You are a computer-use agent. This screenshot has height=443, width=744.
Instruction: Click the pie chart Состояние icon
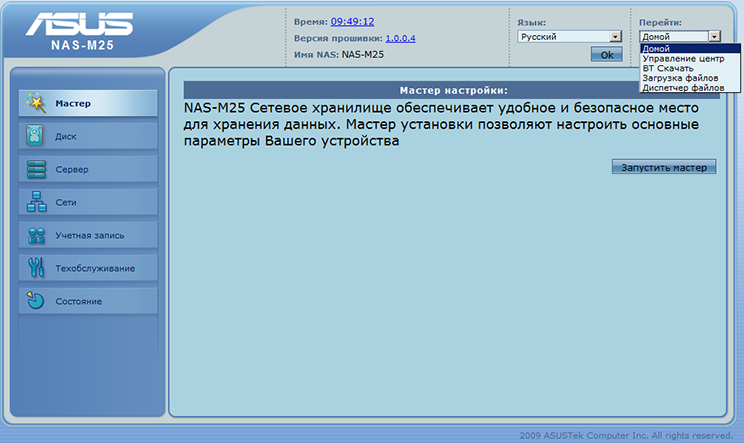(x=35, y=300)
